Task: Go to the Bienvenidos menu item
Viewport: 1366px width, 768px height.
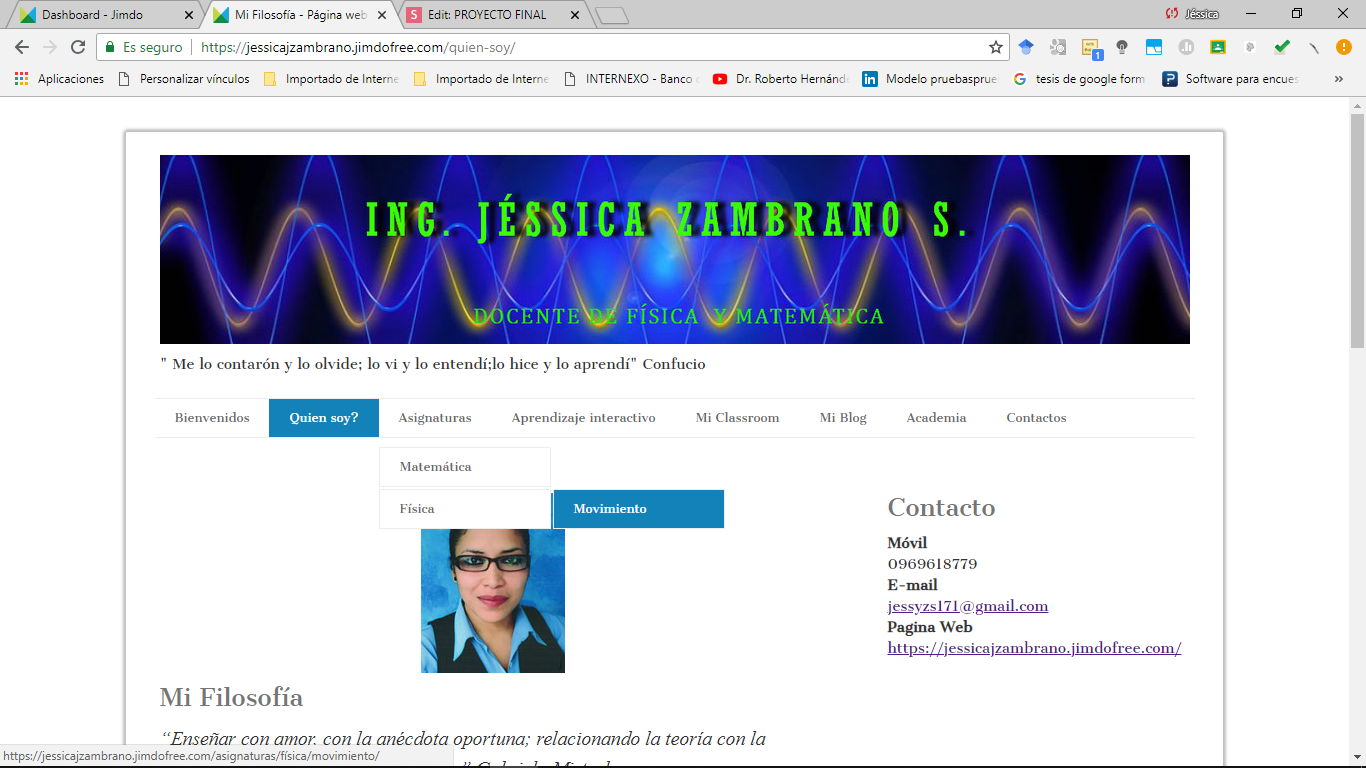Action: (x=212, y=418)
